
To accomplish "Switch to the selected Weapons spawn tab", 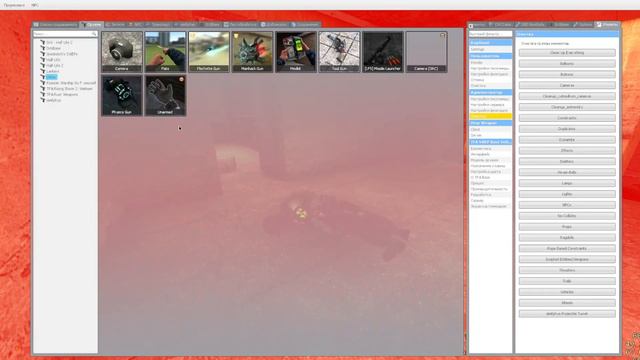I will pyautogui.click(x=91, y=24).
